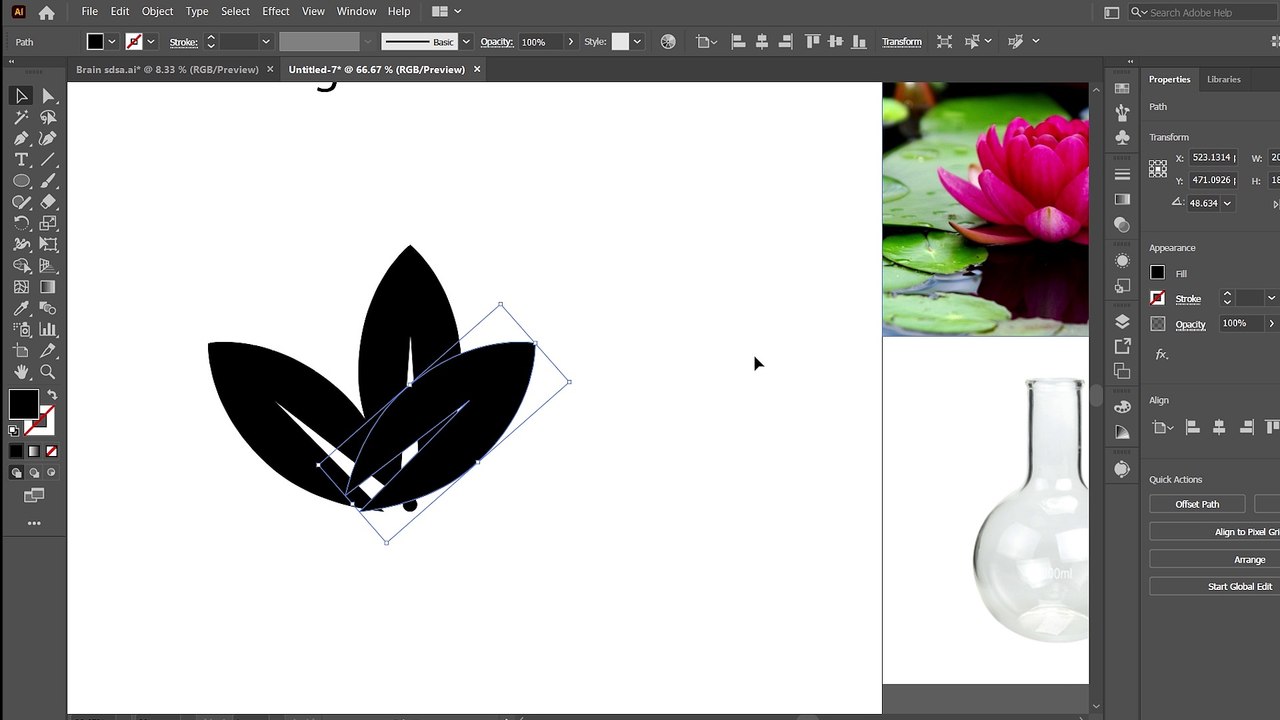
Task: Select the Lasso tool
Action: tap(48, 117)
